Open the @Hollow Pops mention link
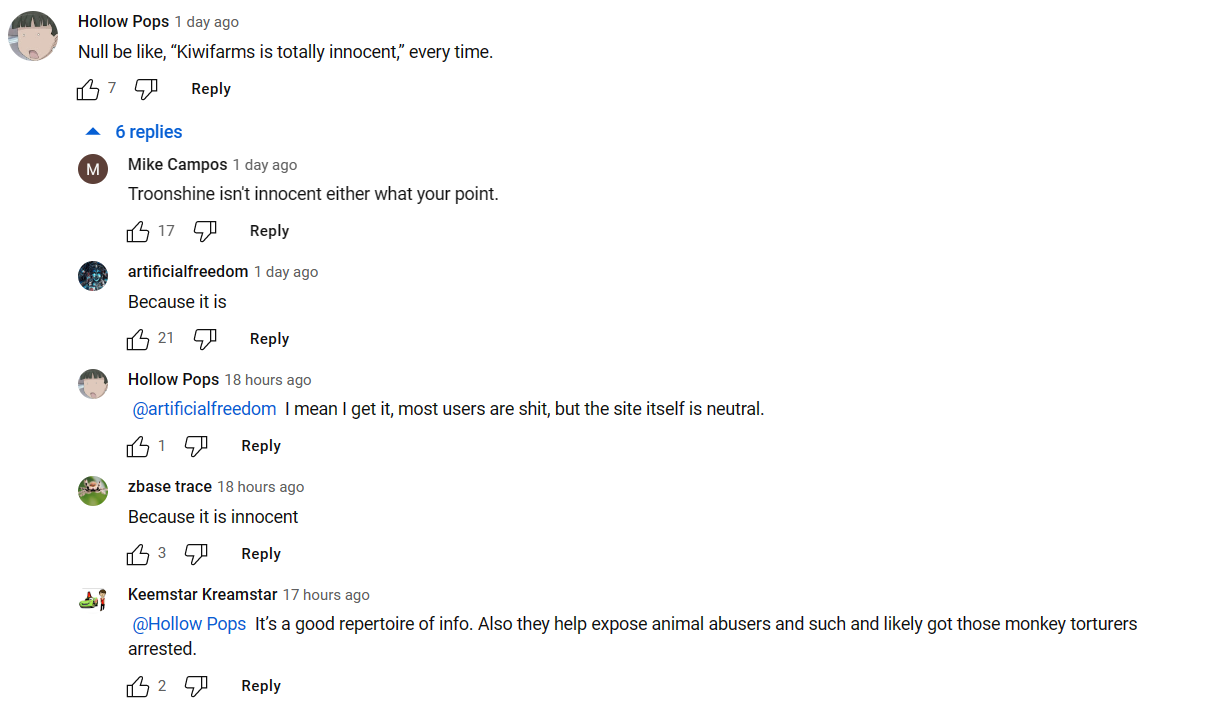Viewport: 1205px width, 717px height. (x=189, y=624)
